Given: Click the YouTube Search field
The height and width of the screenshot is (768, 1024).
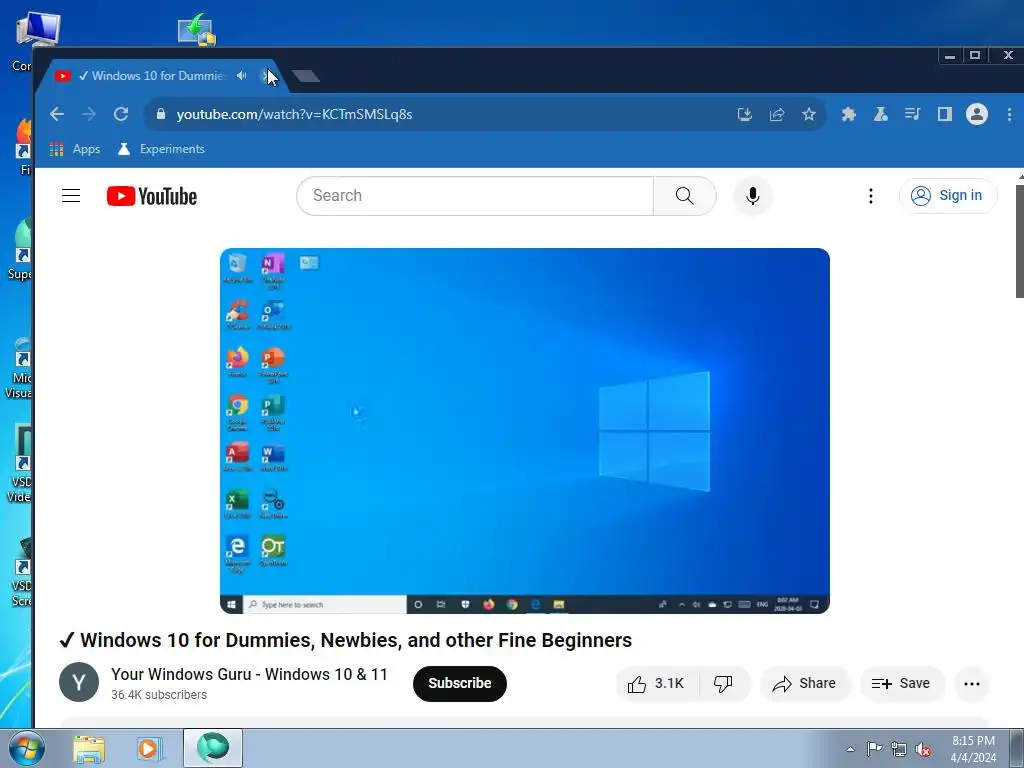Looking at the screenshot, I should [475, 196].
